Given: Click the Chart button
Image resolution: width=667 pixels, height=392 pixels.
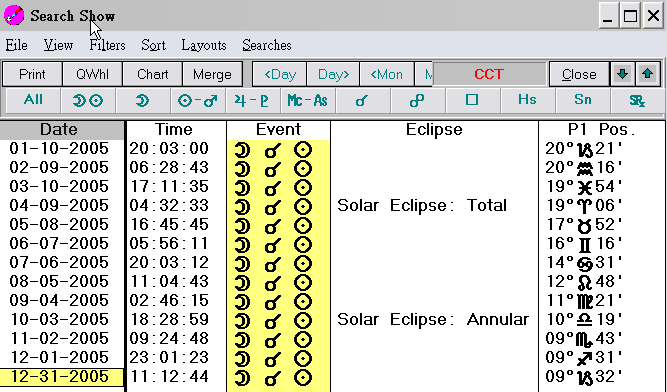Looking at the screenshot, I should (x=153, y=74).
